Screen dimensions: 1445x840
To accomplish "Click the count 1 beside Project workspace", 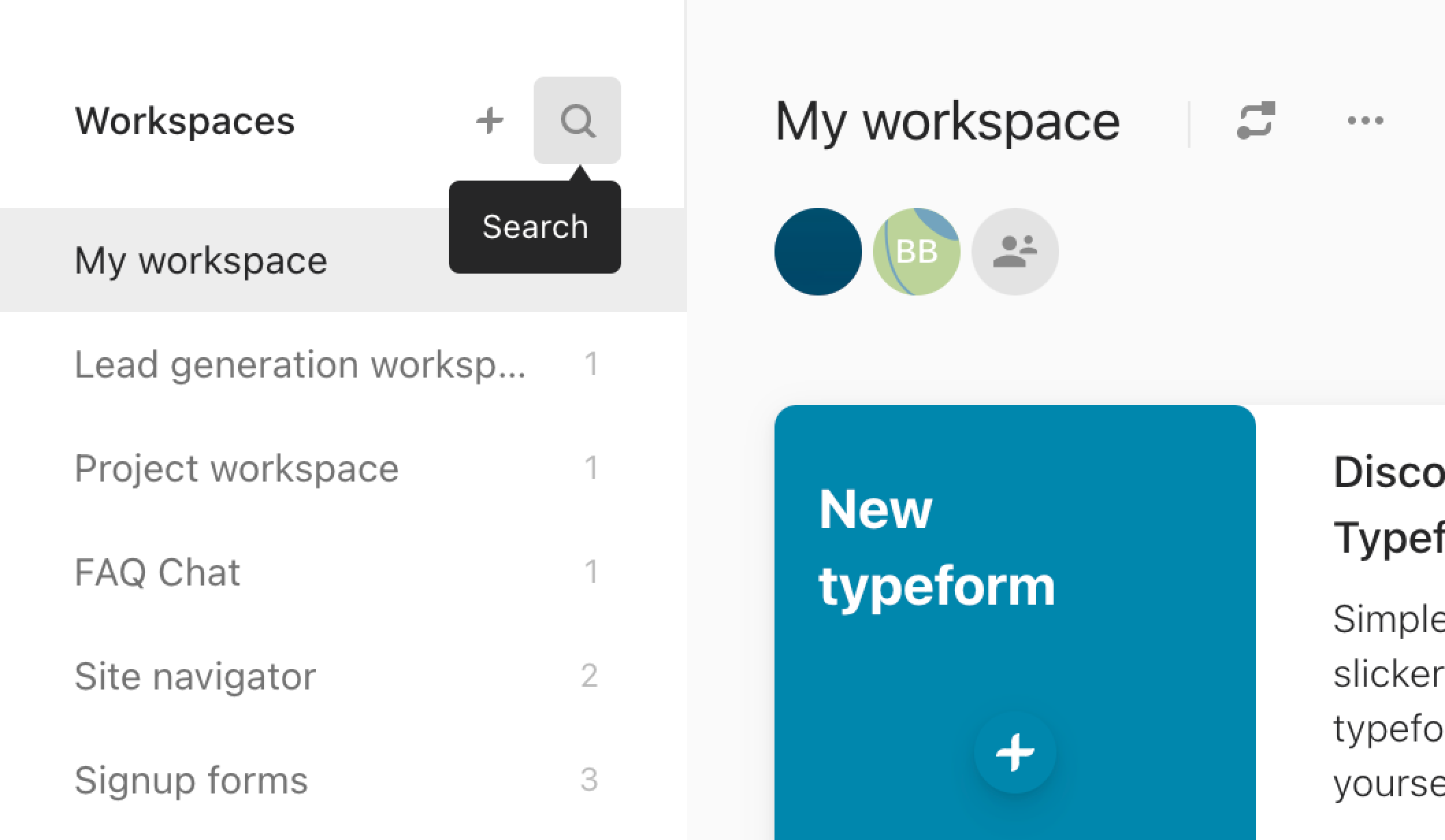I will (x=592, y=468).
